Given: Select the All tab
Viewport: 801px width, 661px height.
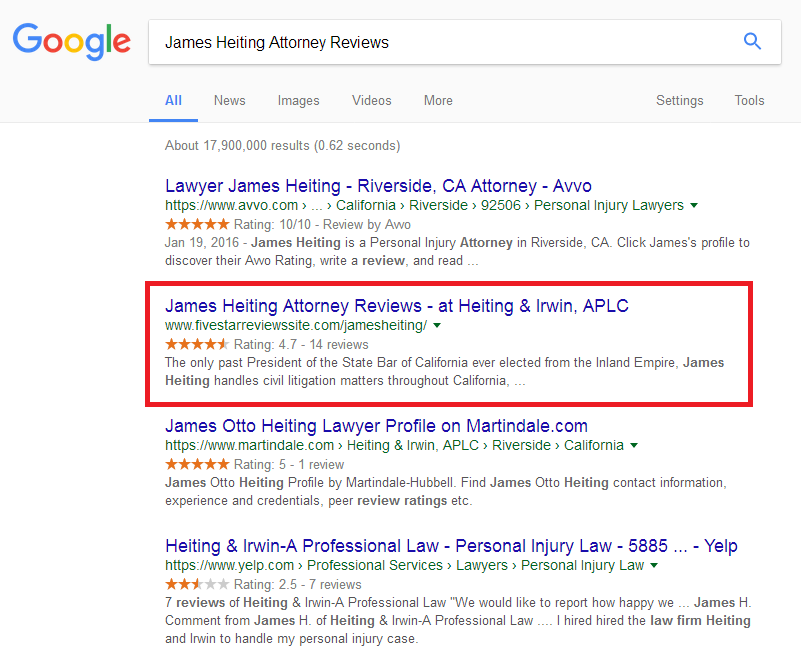Looking at the screenshot, I should 173,100.
